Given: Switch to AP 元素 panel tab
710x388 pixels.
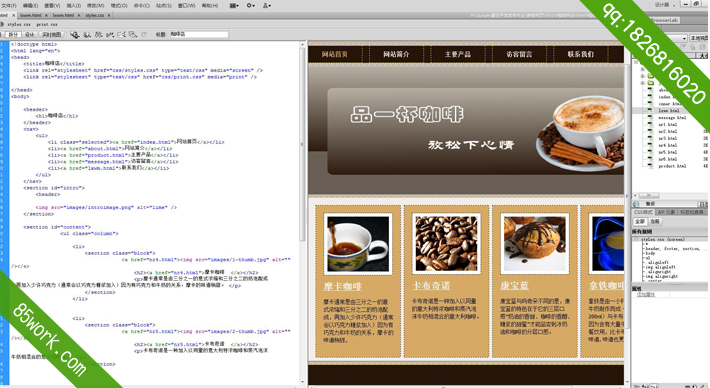Looking at the screenshot, I should click(x=666, y=212).
